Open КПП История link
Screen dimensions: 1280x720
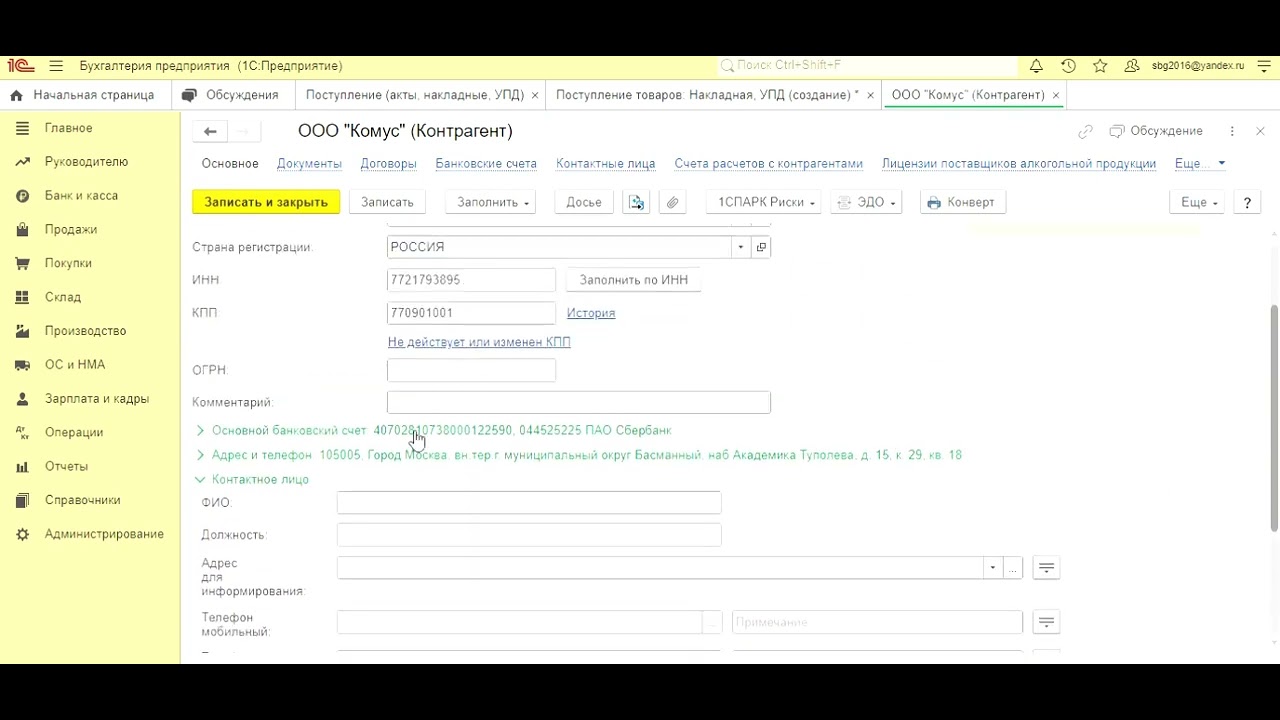point(591,313)
